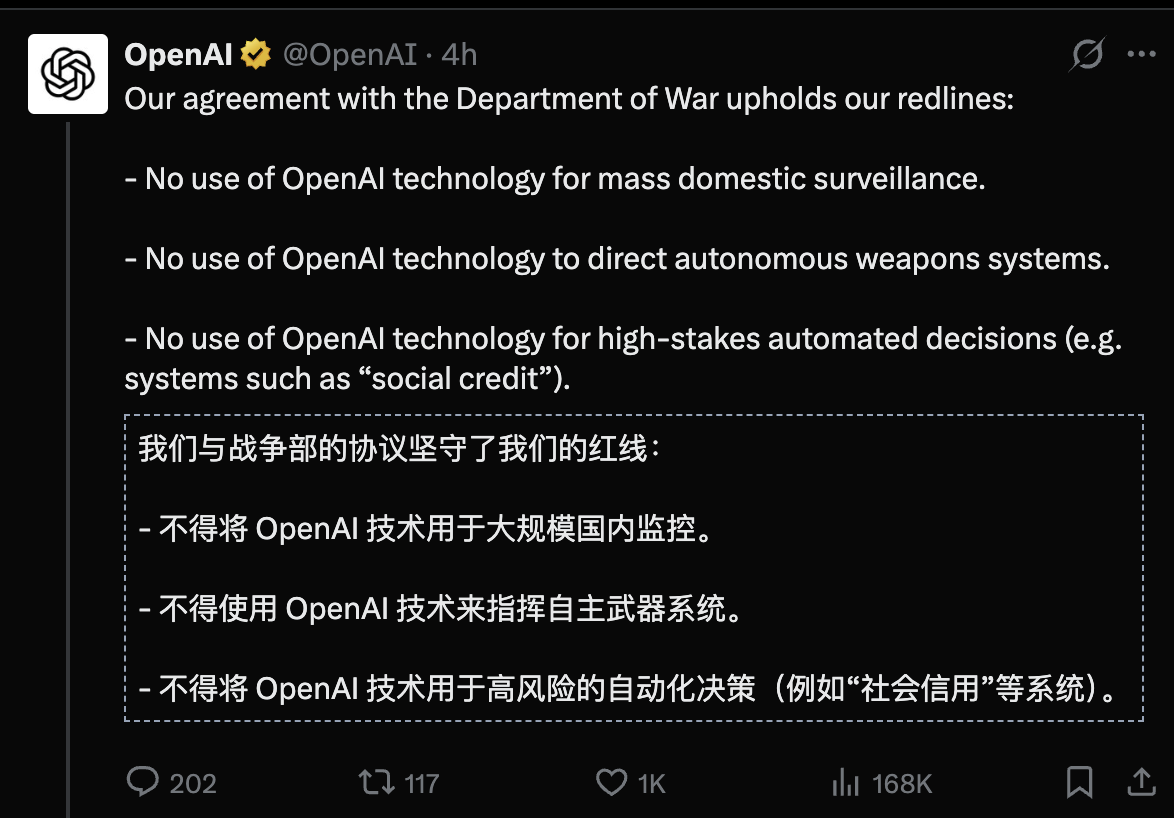
Task: Click the Grok explain icon
Action: point(1085,55)
